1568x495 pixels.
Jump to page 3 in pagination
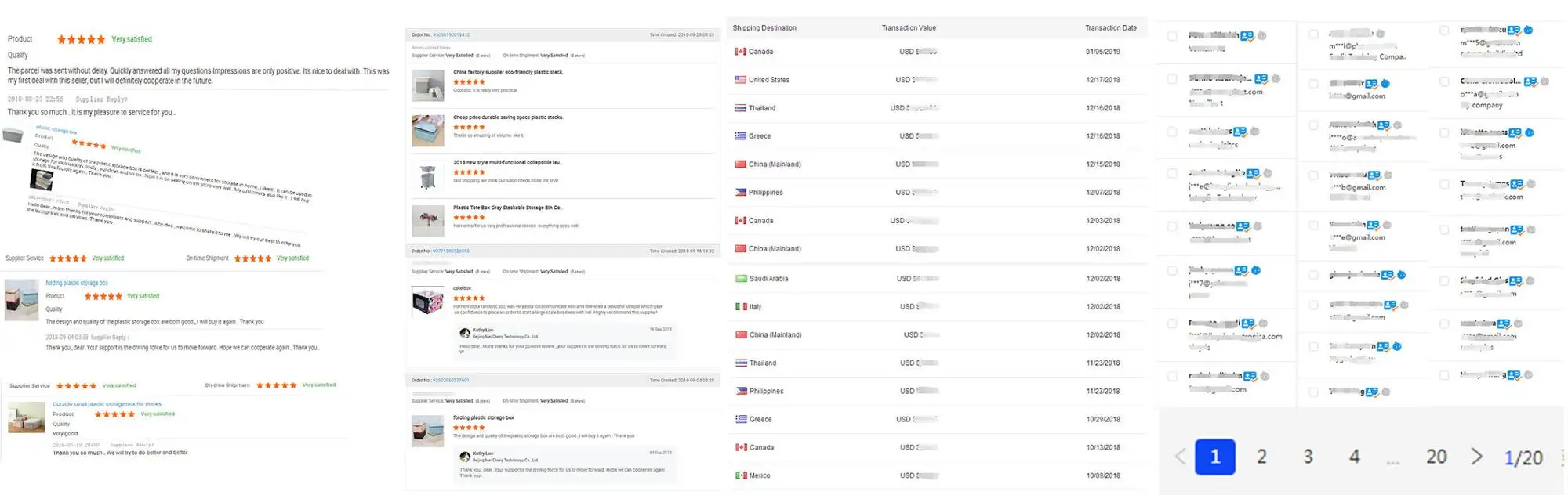point(1308,457)
